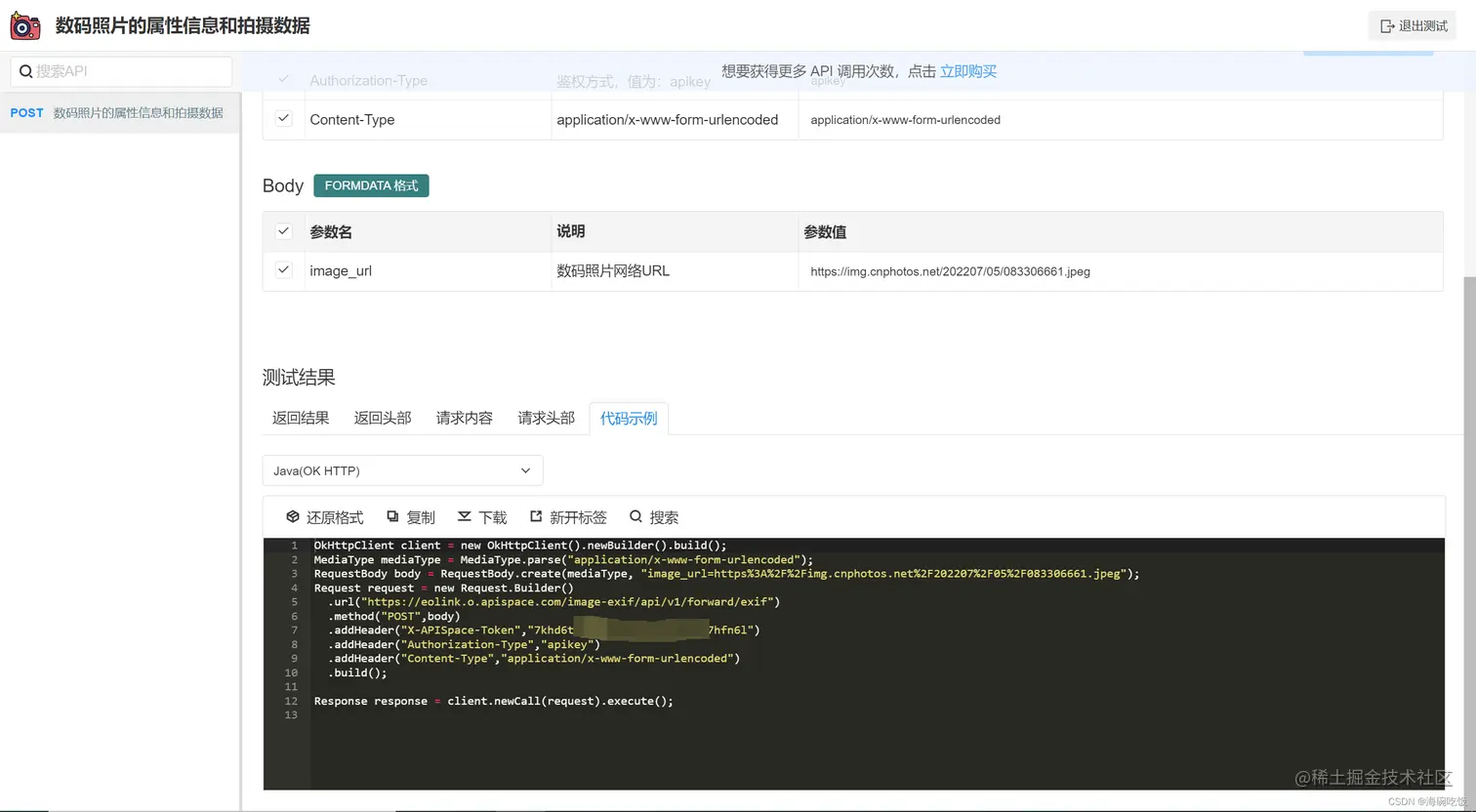The width and height of the screenshot is (1476, 812).
Task: Open the Java(OK HTTP) language dropdown
Action: click(402, 470)
